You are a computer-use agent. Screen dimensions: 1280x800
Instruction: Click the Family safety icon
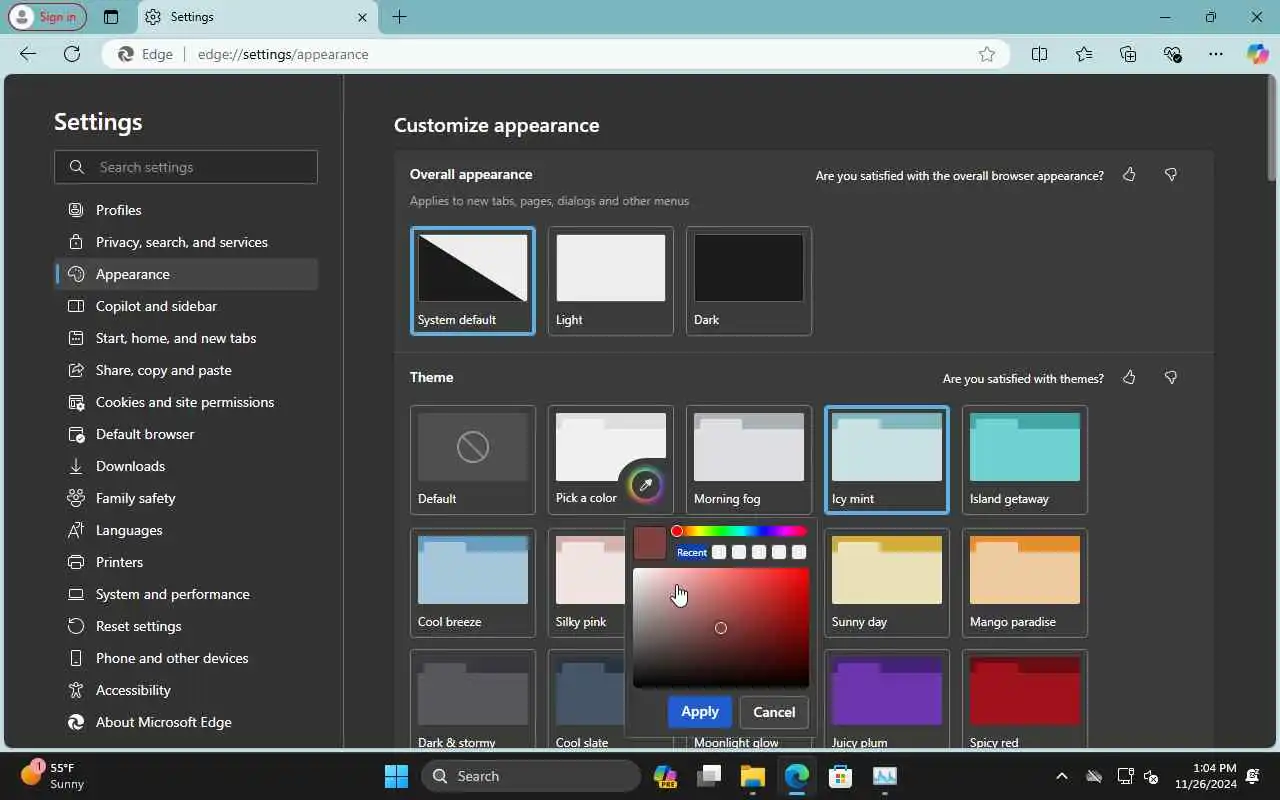point(76,498)
